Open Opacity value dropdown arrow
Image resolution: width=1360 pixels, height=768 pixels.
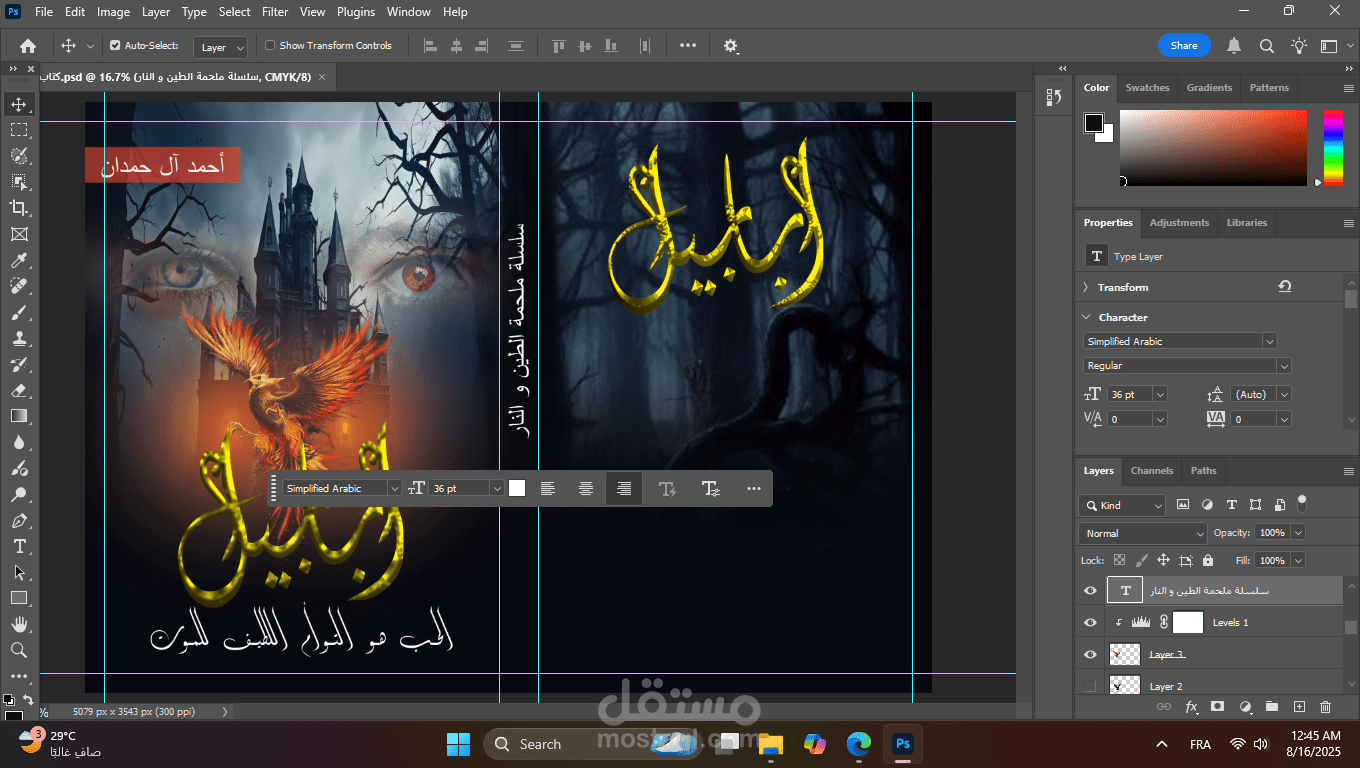point(1298,533)
